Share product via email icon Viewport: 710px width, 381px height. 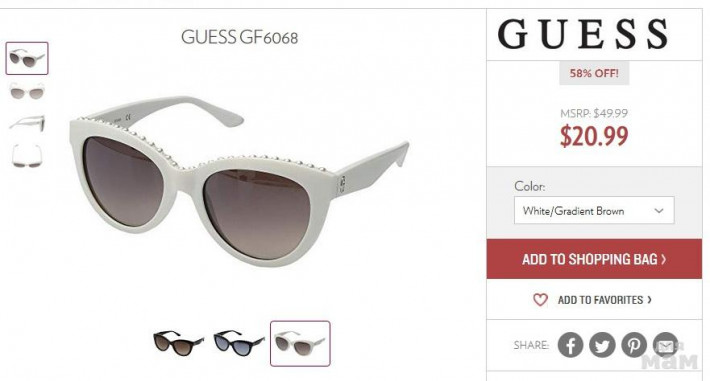tap(665, 345)
